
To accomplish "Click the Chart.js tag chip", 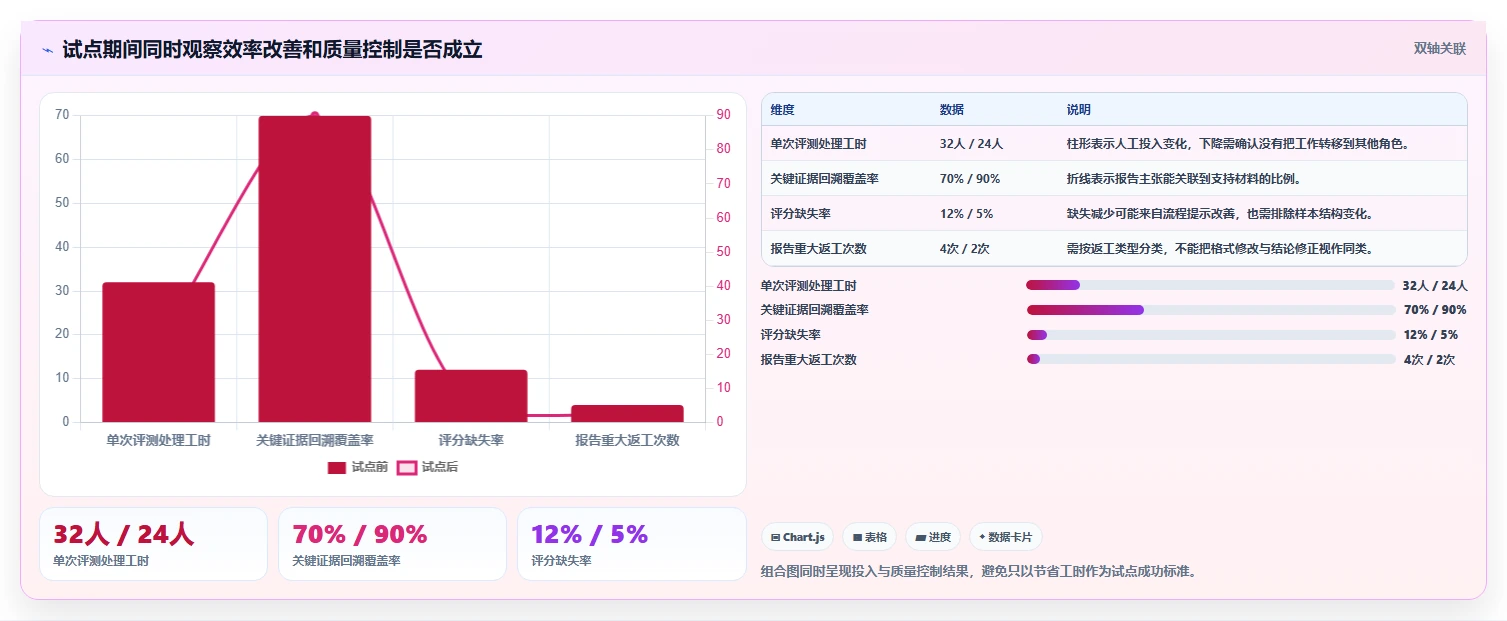I will pos(798,537).
